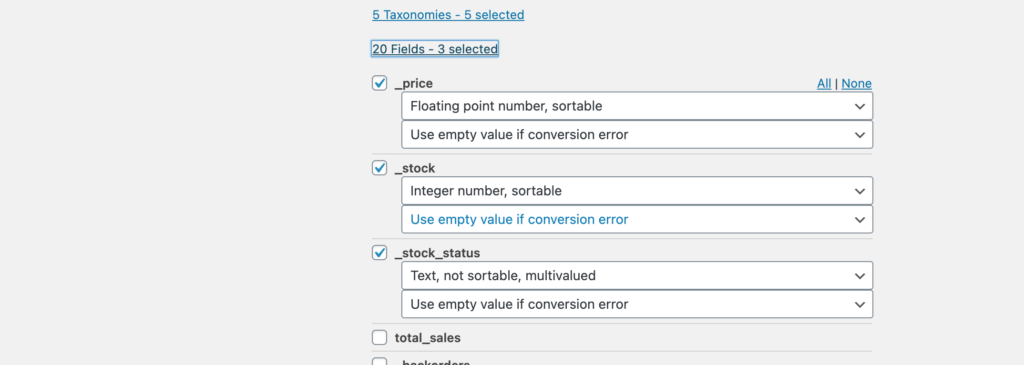The height and width of the screenshot is (365, 1024).
Task: Open _stock_status conversion error dropdown
Action: click(x=637, y=304)
